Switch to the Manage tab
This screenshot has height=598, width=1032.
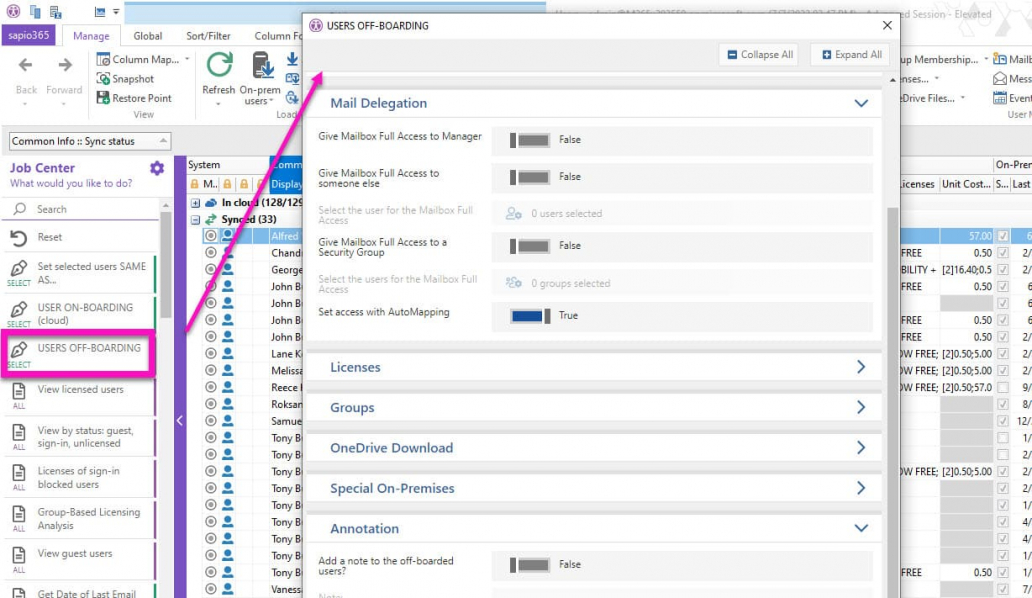pyautogui.click(x=91, y=36)
